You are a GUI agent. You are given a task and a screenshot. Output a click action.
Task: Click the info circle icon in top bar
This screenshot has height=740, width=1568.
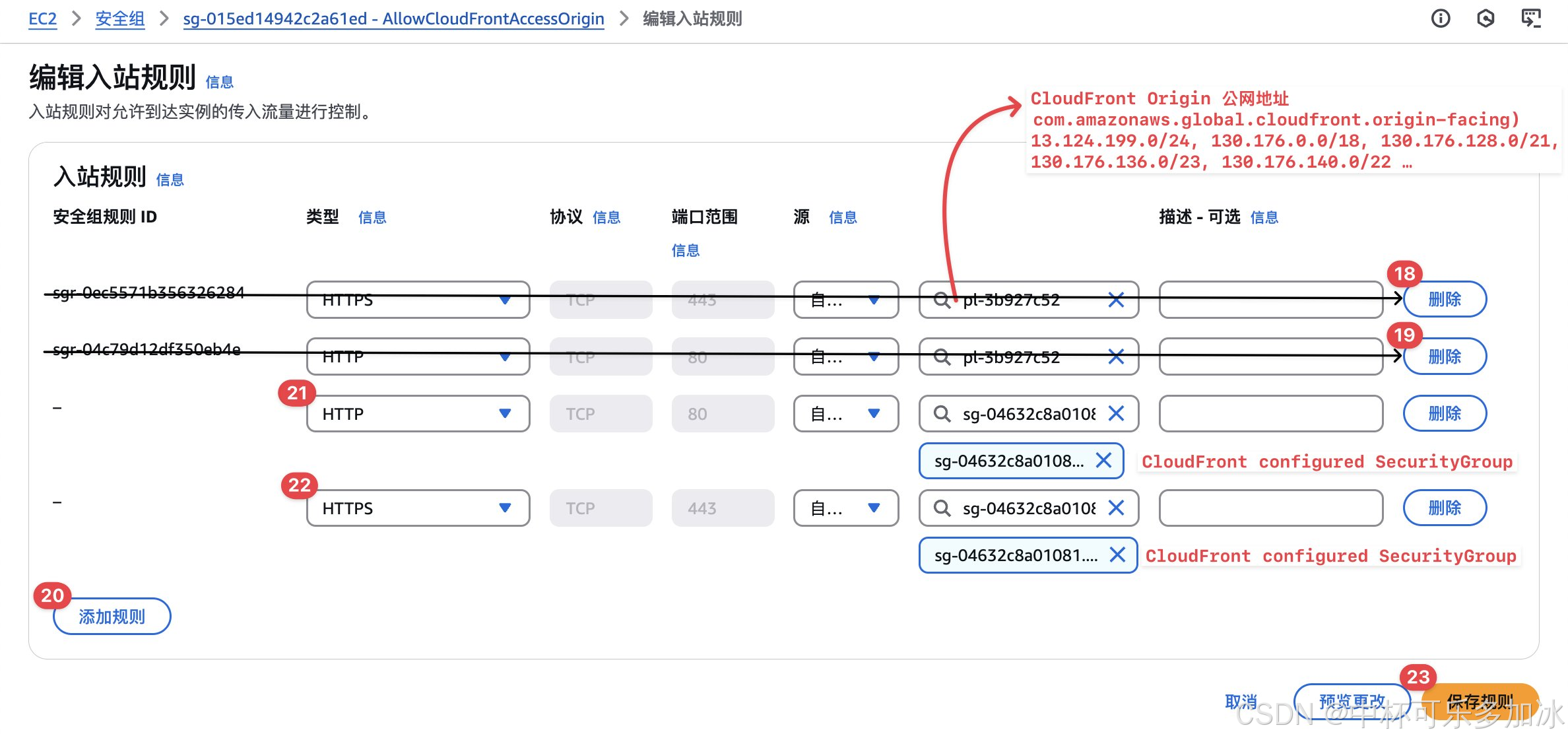click(1440, 18)
